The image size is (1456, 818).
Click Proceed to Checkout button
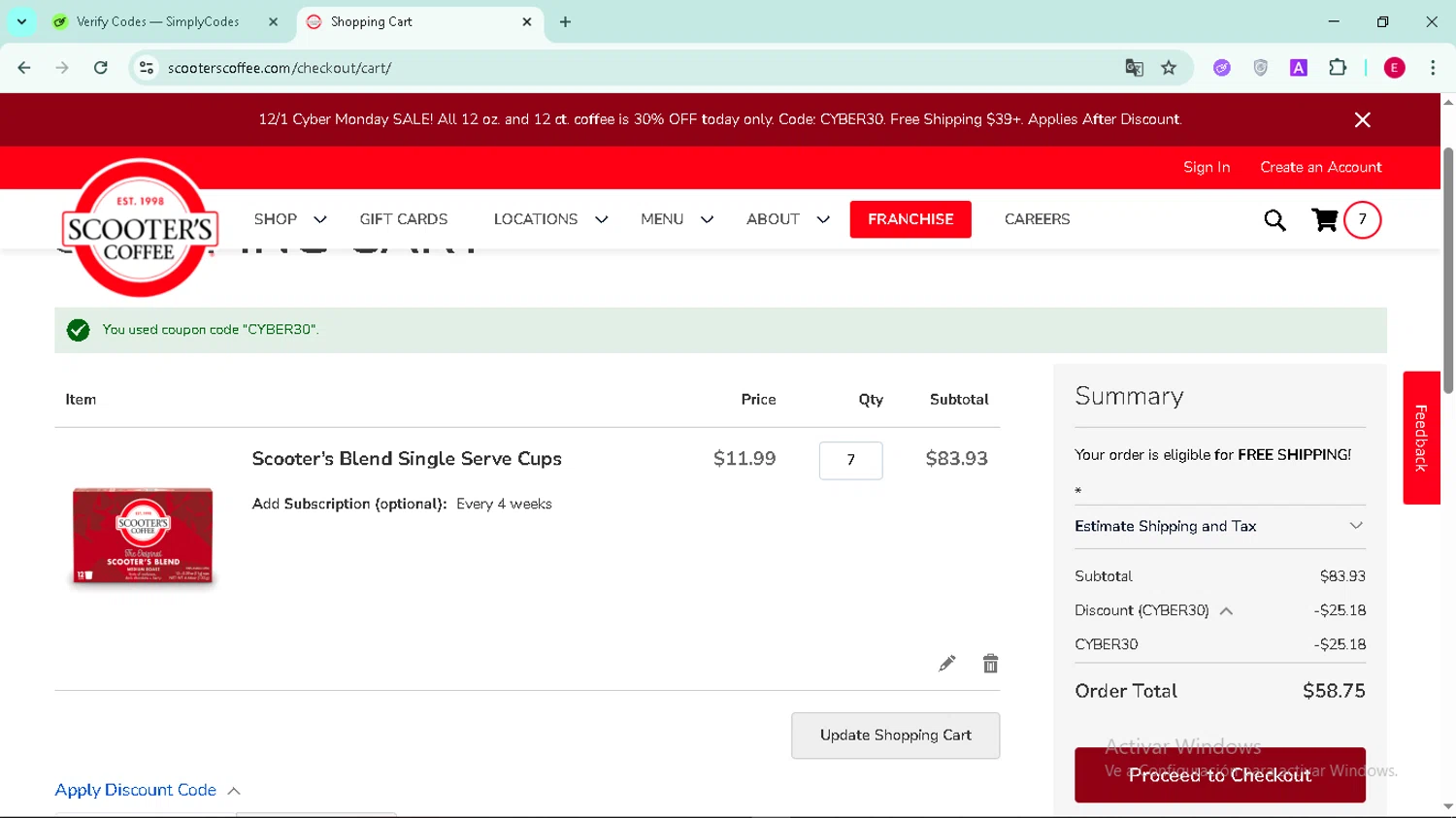click(1220, 774)
